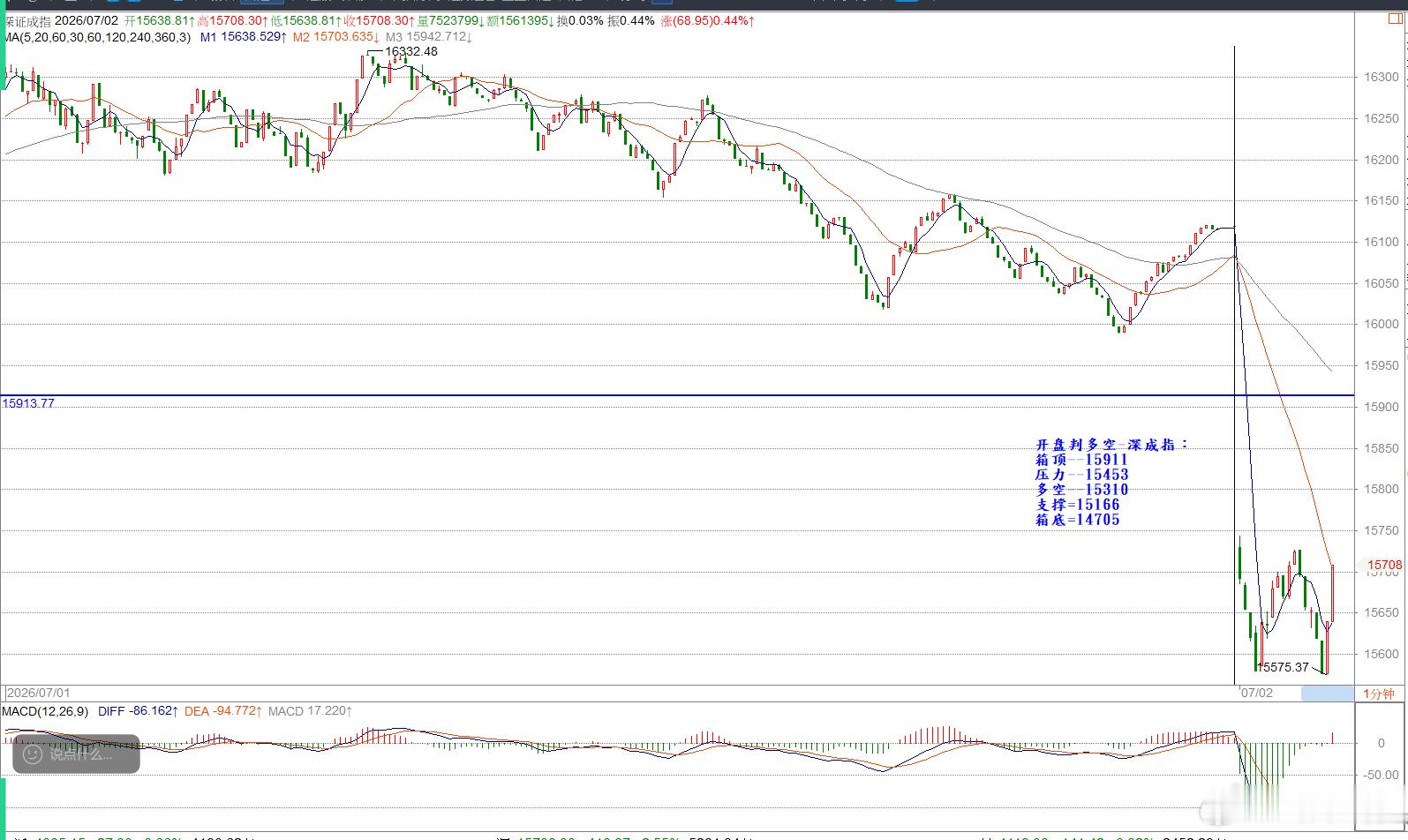The height and width of the screenshot is (840, 1408).
Task: Click the M2 15703.635 moving average value
Action: tap(336, 37)
